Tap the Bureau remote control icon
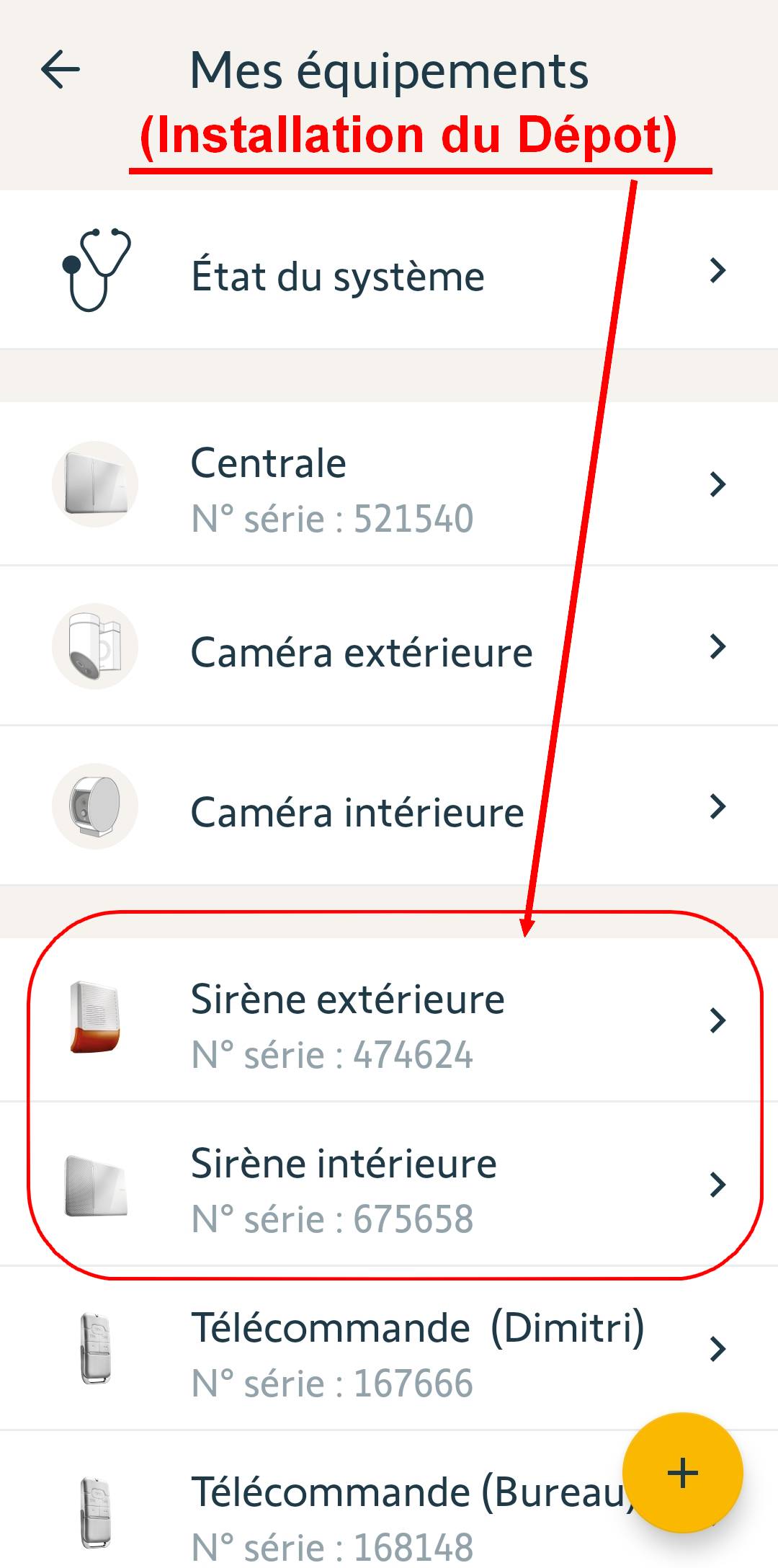This screenshot has width=778, height=1568. pyautogui.click(x=95, y=1512)
